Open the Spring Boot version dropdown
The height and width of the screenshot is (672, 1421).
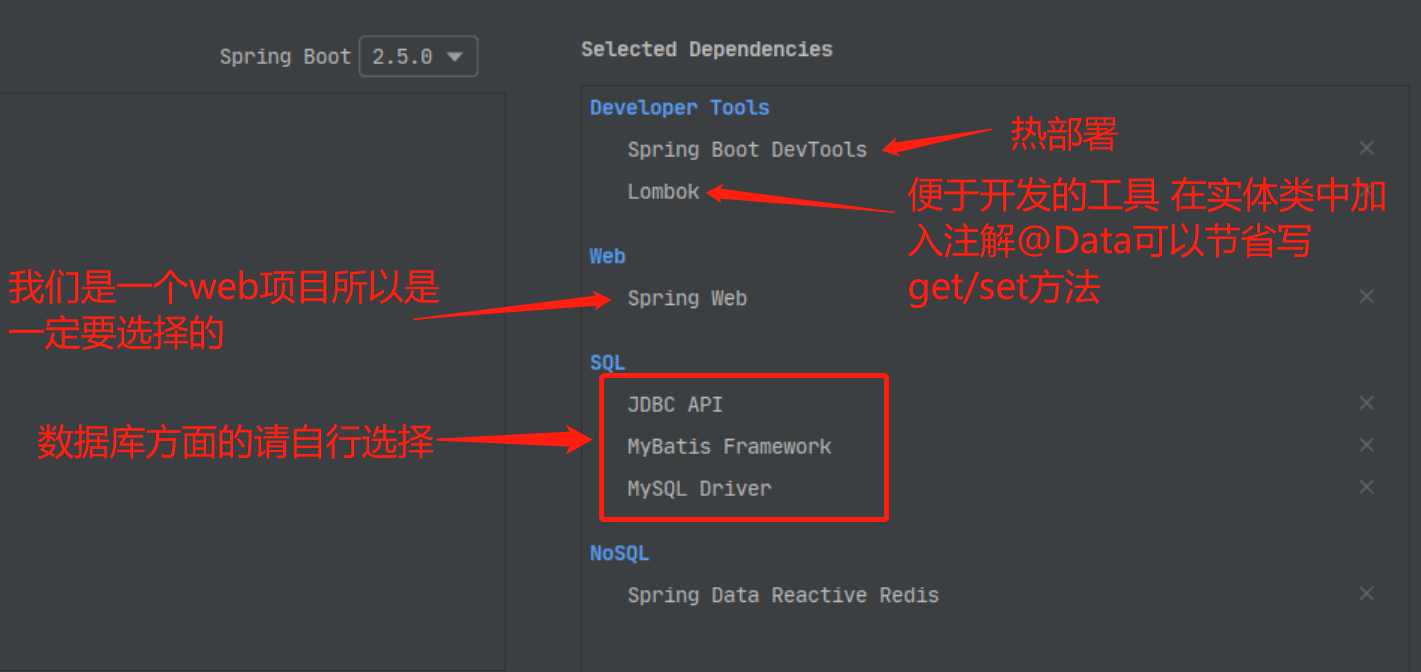418,57
